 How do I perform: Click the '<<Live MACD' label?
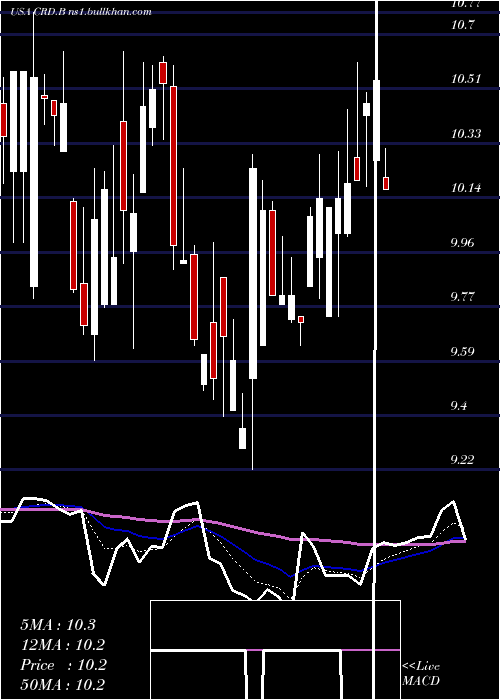point(421,673)
